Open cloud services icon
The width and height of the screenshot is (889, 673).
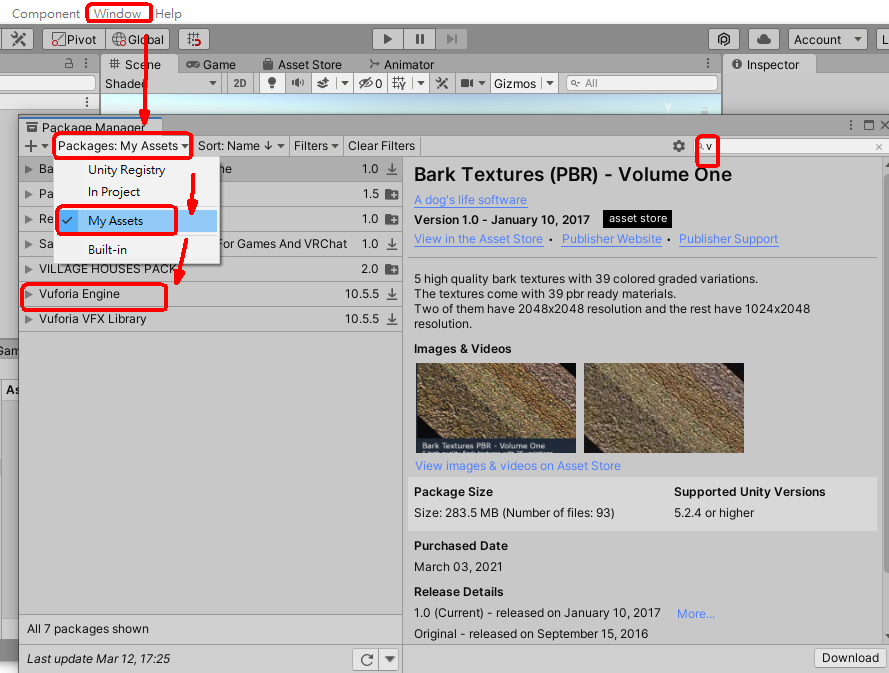[x=764, y=39]
